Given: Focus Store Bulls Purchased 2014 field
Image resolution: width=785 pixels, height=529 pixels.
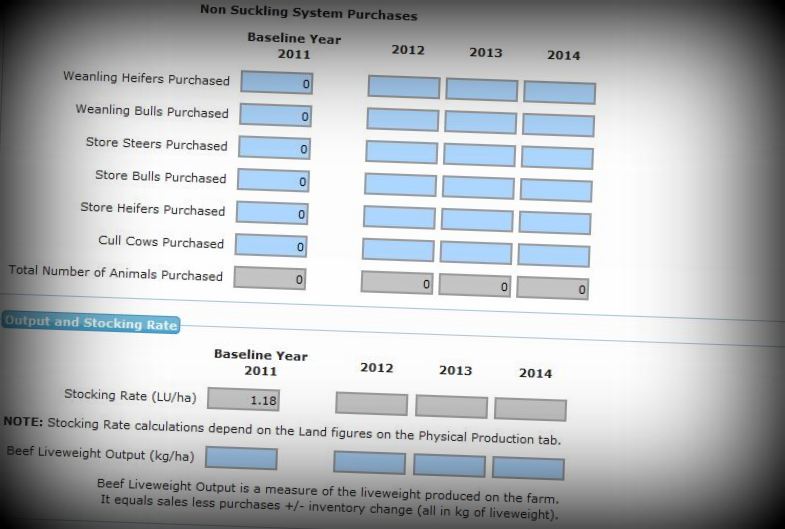Looking at the screenshot, I should 555,190.
